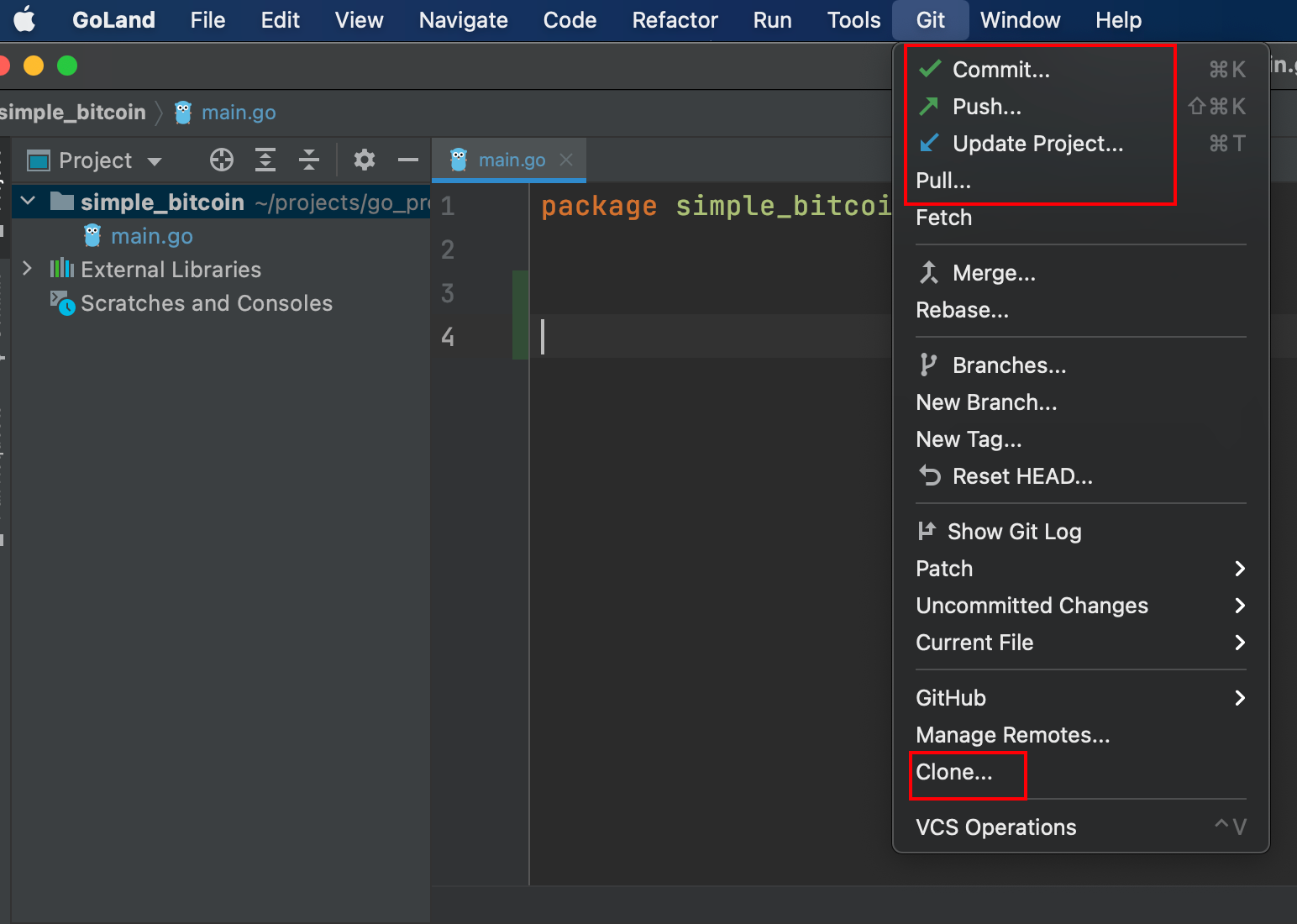Click simple_bitcoin in the breadcrumb bar
The height and width of the screenshot is (924, 1297).
pyautogui.click(x=72, y=113)
